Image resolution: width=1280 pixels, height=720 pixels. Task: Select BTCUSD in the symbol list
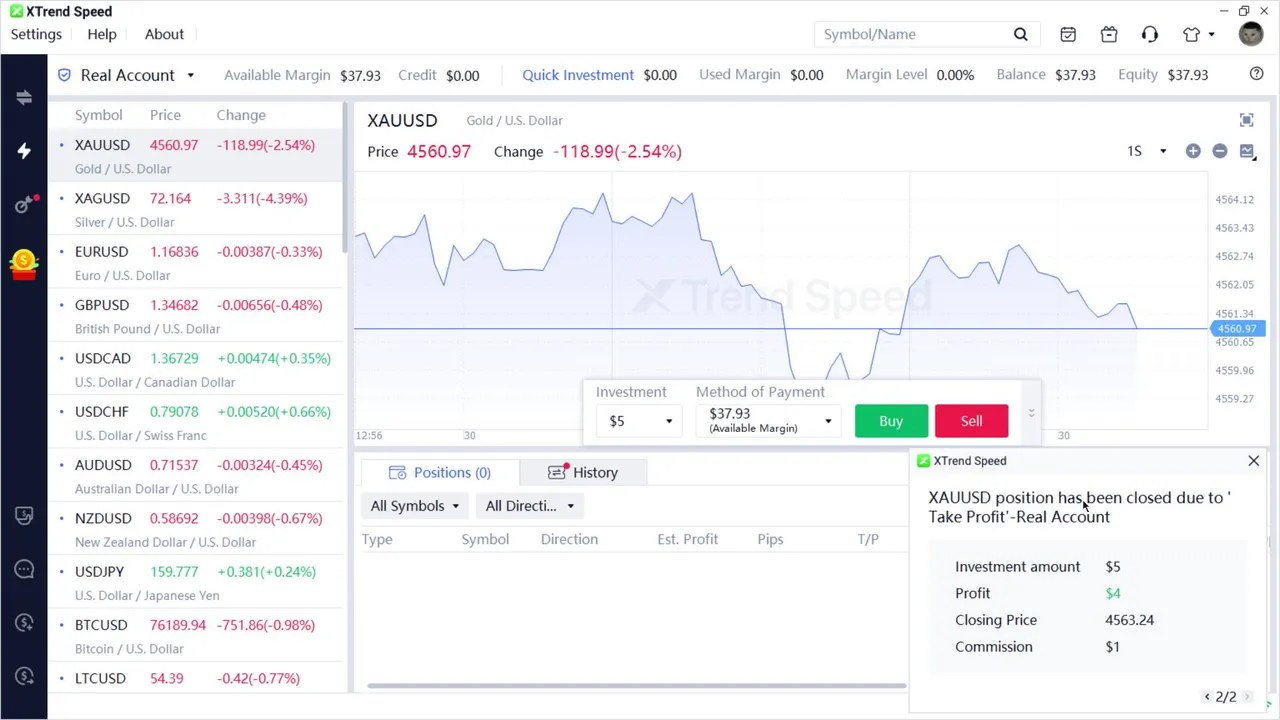[x=101, y=625]
